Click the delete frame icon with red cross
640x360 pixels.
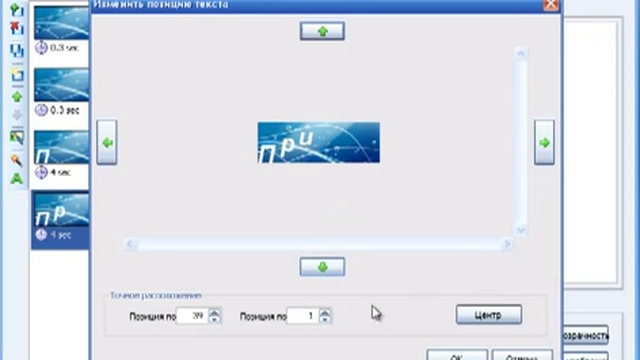[16, 29]
